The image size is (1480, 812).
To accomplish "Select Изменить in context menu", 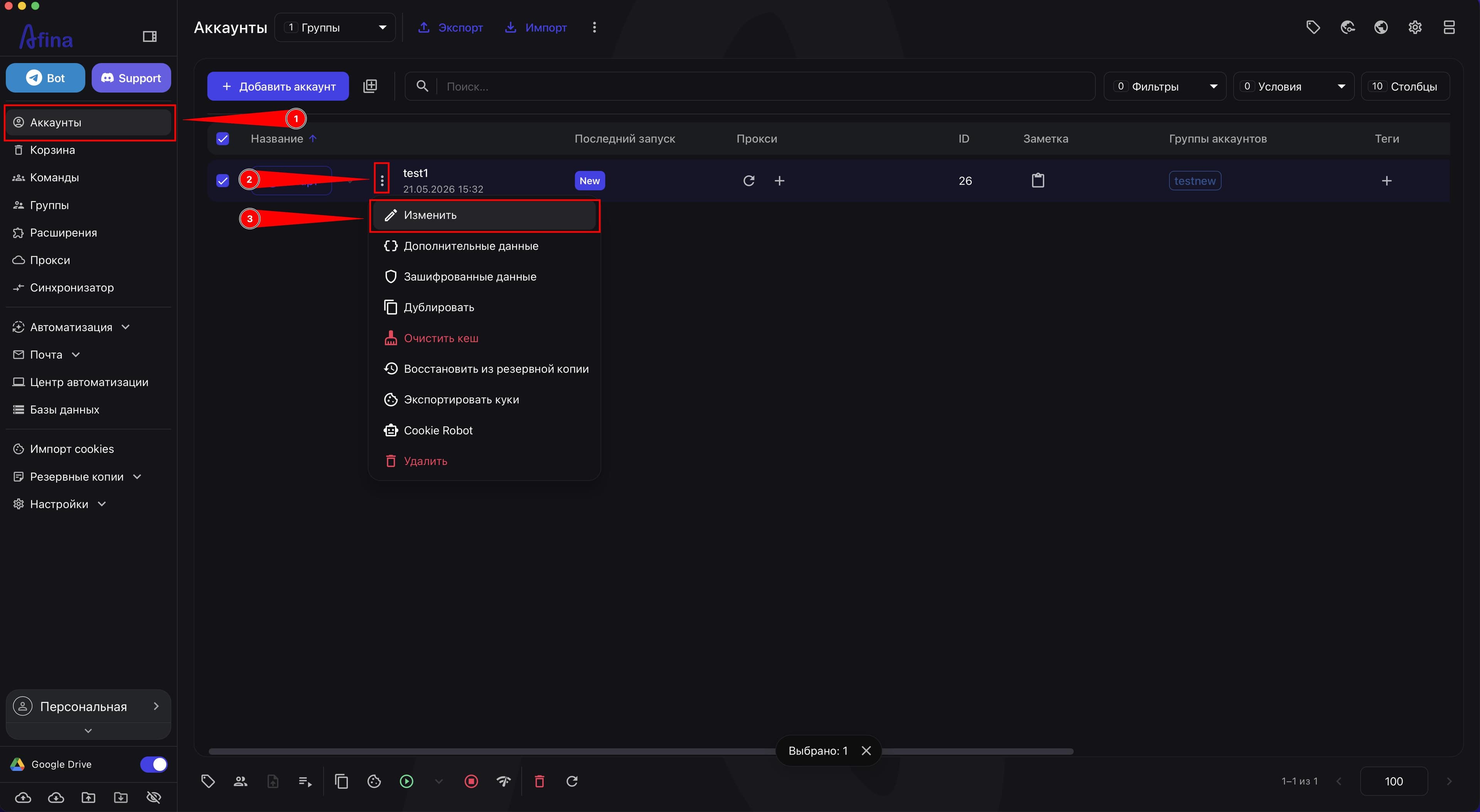I will [x=484, y=215].
